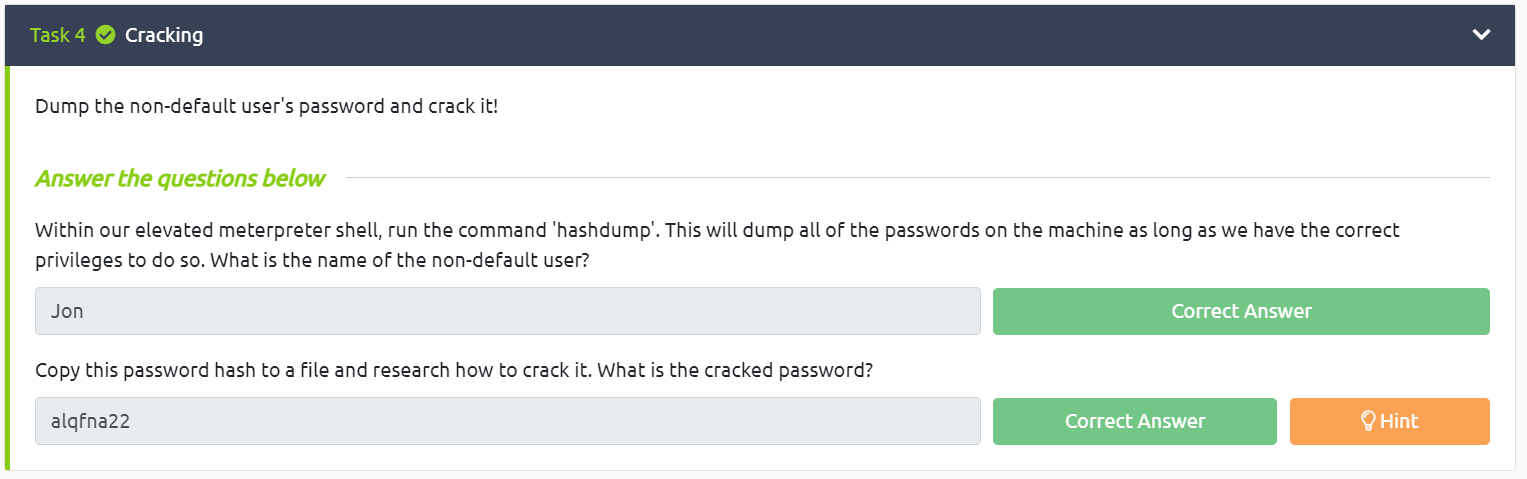This screenshot has width=1527, height=479.
Task: Click Correct Answer button beside the alqfna22 field
Action: pyautogui.click(x=1134, y=421)
